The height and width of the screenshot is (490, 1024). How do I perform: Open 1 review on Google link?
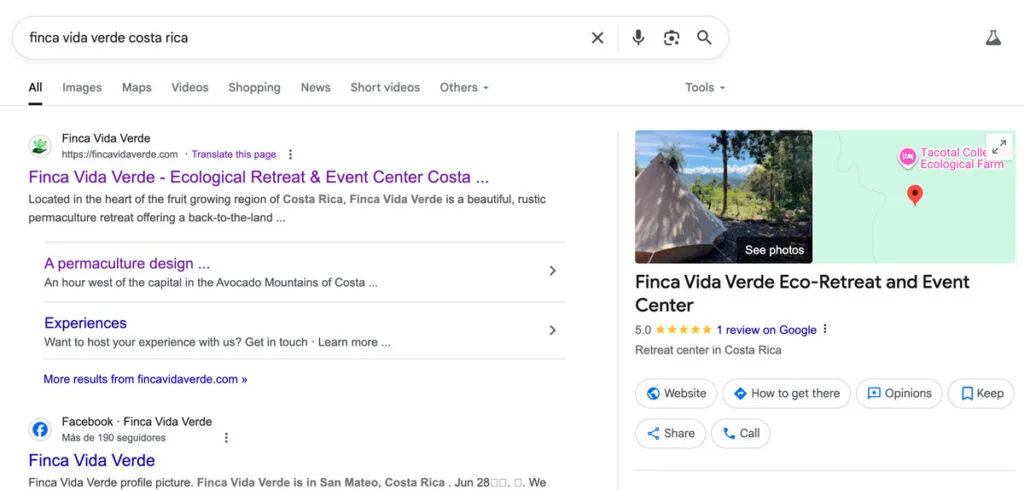(766, 330)
